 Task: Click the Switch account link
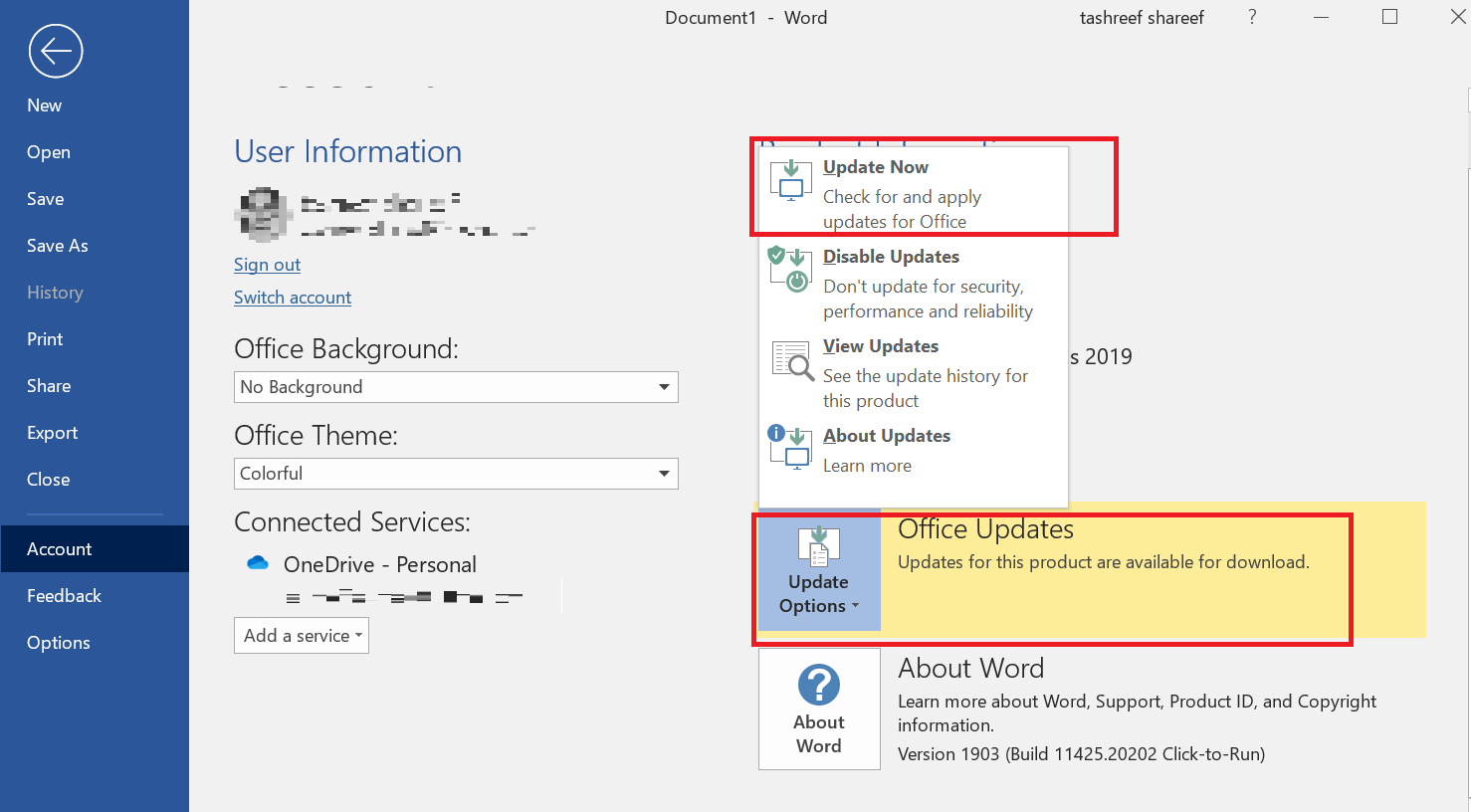293,298
